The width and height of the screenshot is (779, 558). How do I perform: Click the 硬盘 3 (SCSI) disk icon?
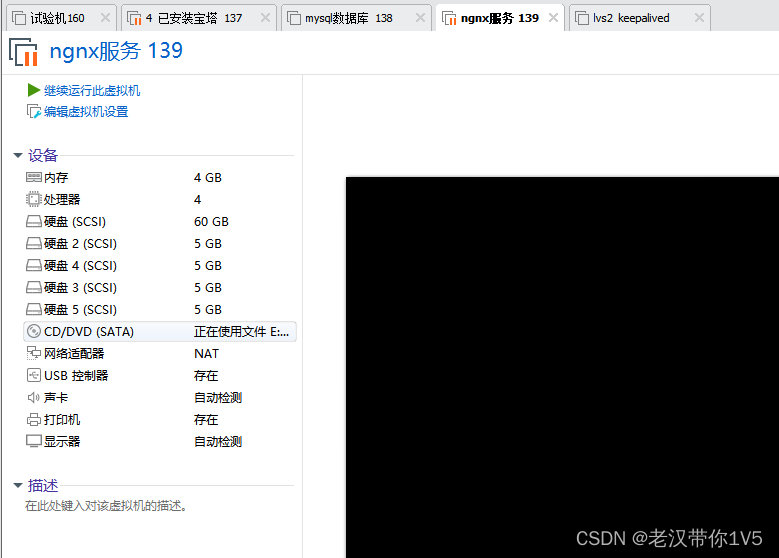tap(34, 287)
